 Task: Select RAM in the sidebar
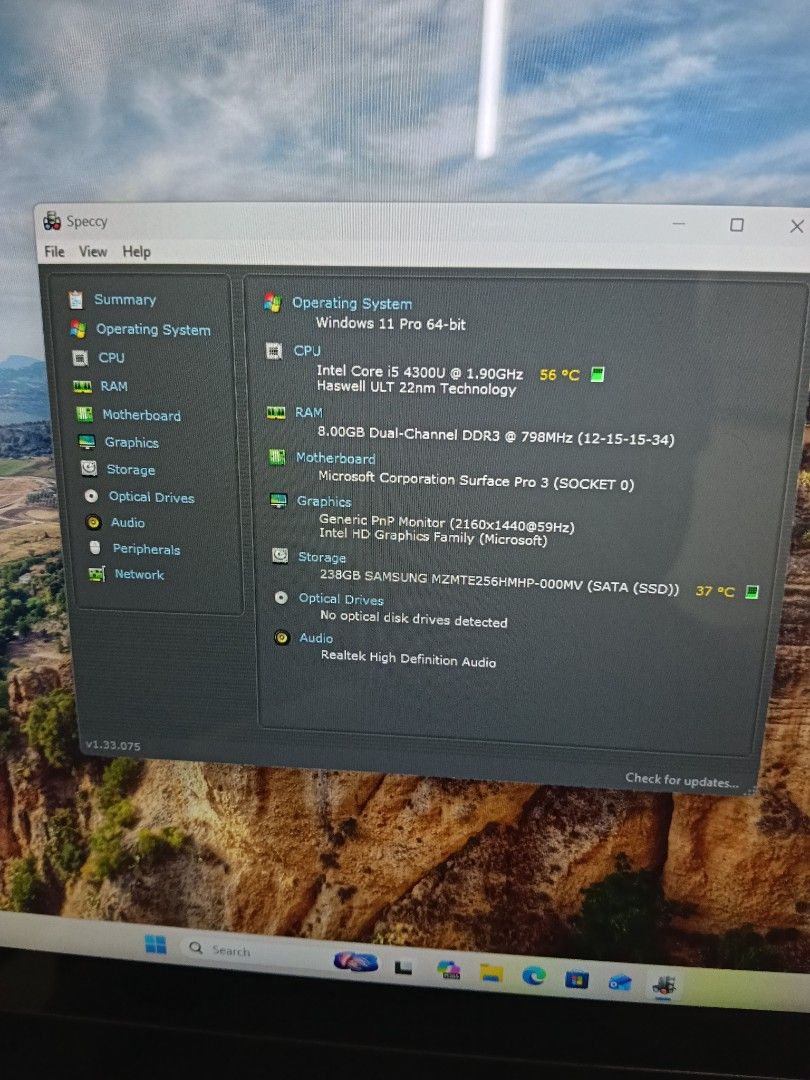[x=114, y=386]
